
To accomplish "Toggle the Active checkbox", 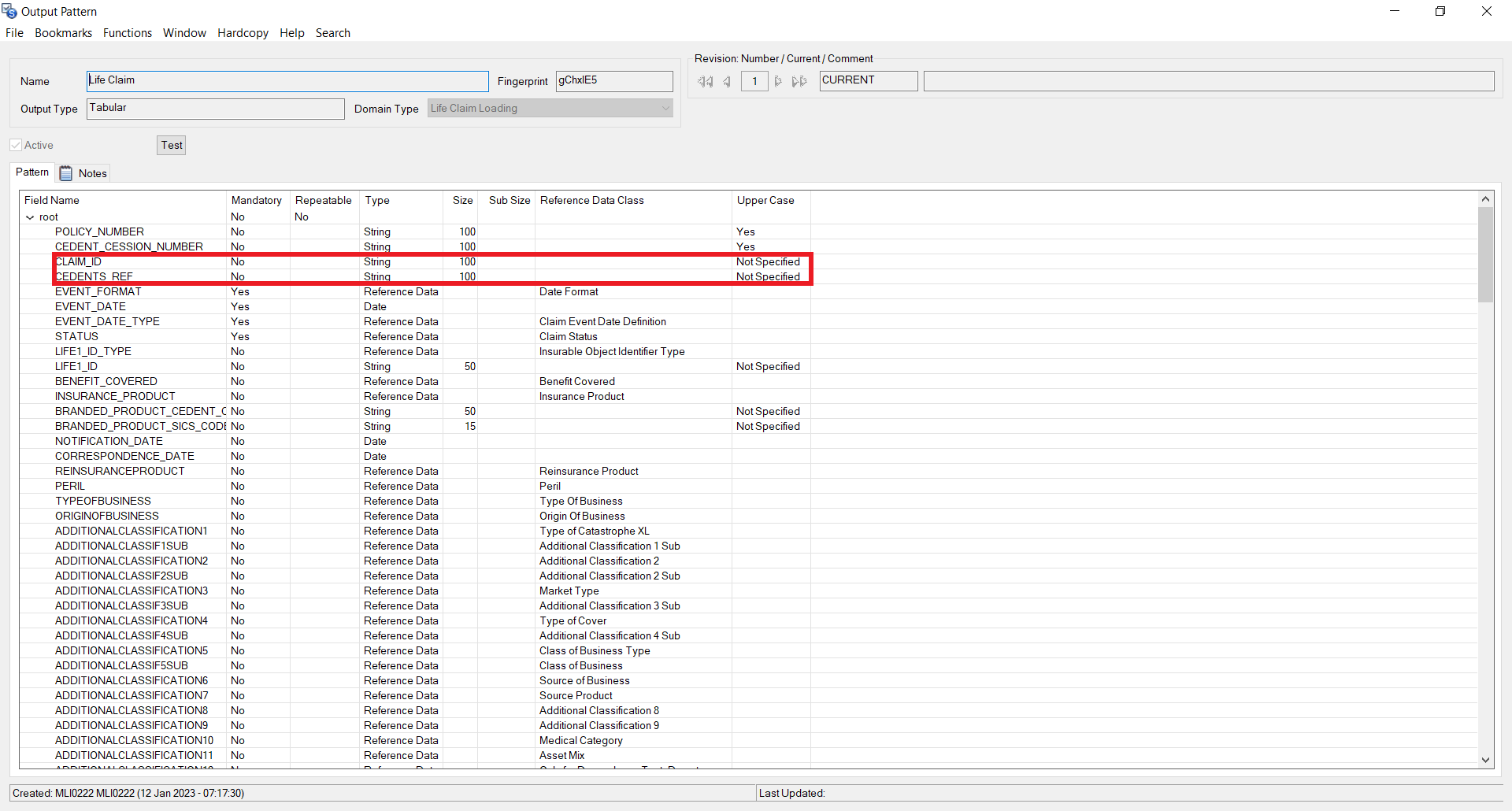I will point(16,144).
